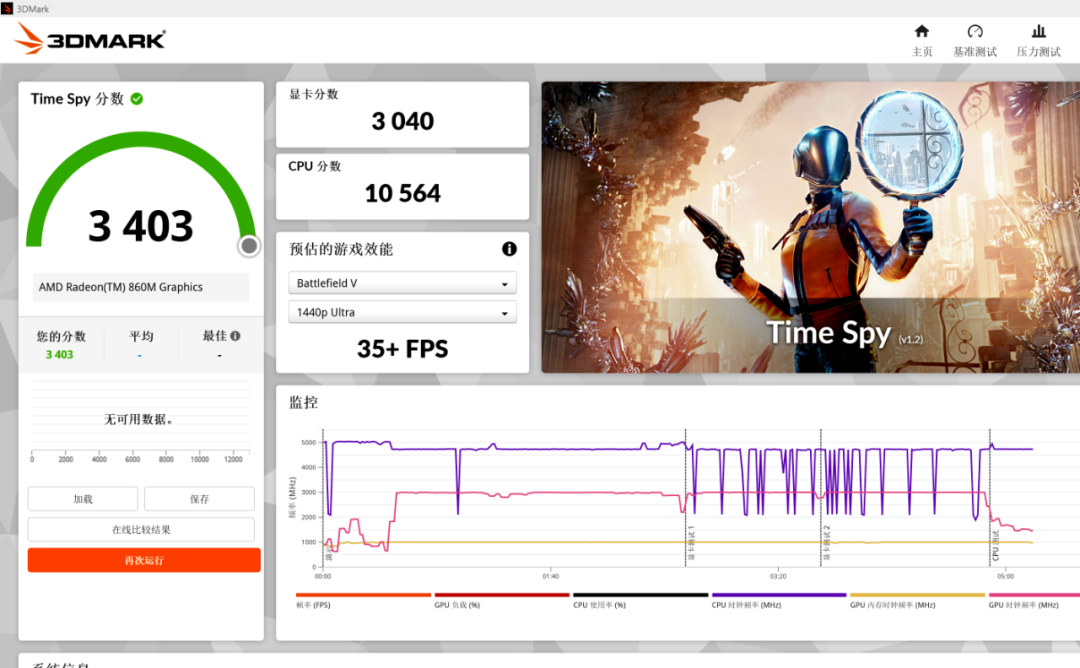Image resolution: width=1080 pixels, height=668 pixels.
Task: Click the Time Spy preview image
Action: pyautogui.click(x=811, y=227)
